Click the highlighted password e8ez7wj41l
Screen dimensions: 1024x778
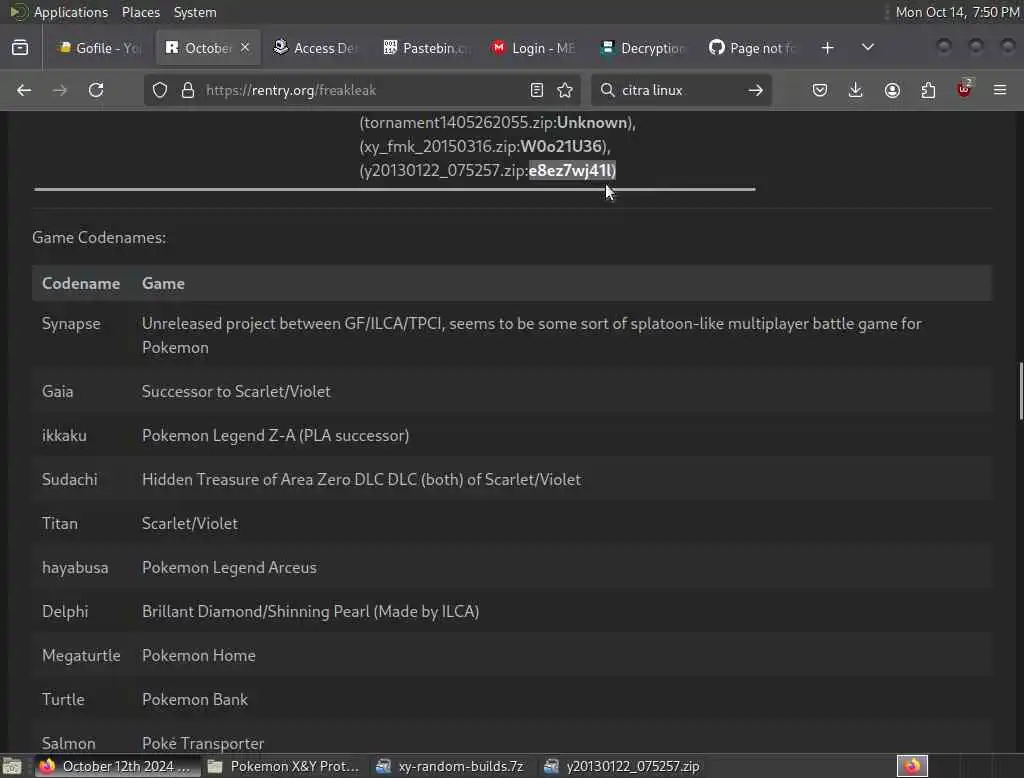572,170
